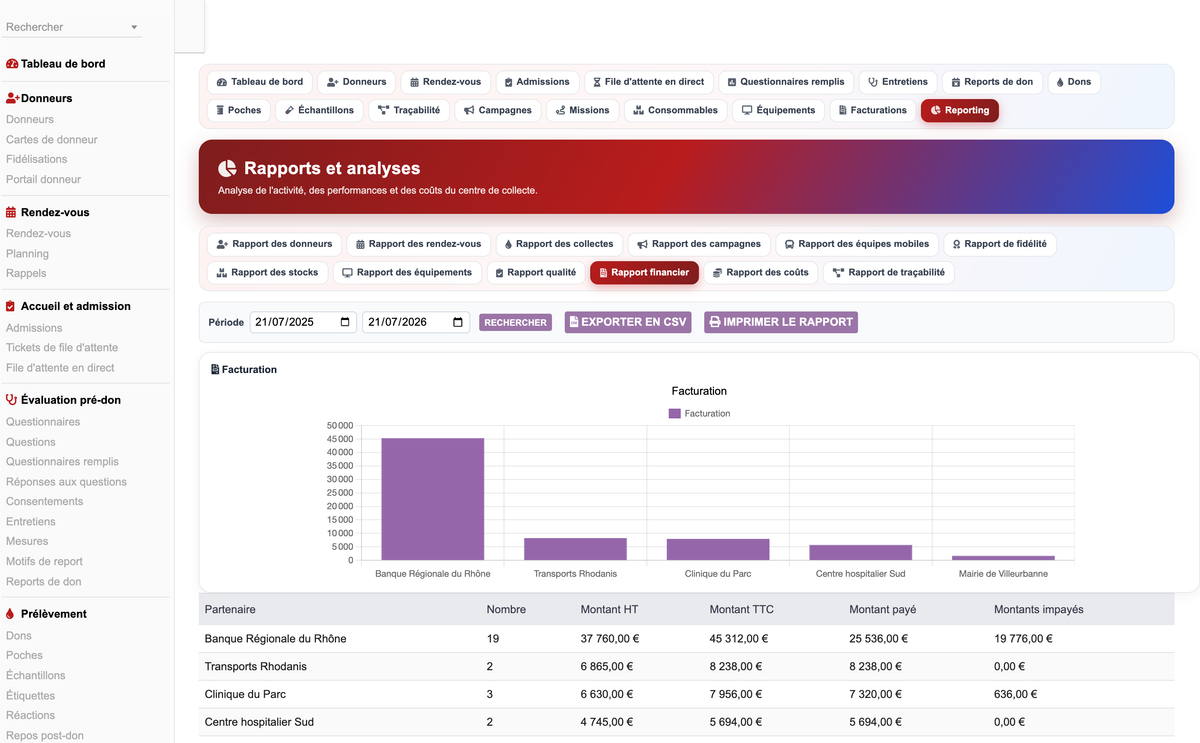This screenshot has width=1200, height=743.
Task: Open the Facturations tab
Action: pos(873,110)
